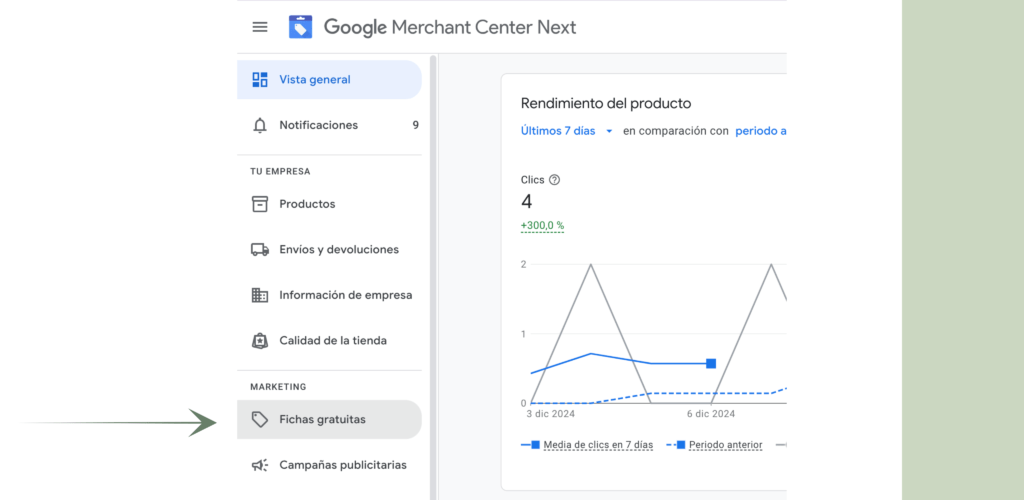Open Notificaciones menu item
The width and height of the screenshot is (1024, 500).
click(x=329, y=125)
